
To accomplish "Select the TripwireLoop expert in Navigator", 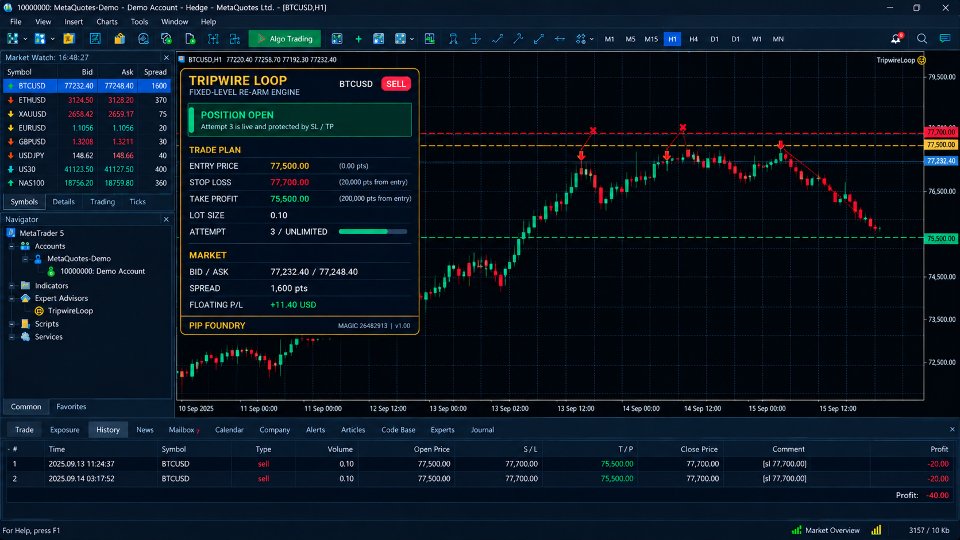I will 70,310.
